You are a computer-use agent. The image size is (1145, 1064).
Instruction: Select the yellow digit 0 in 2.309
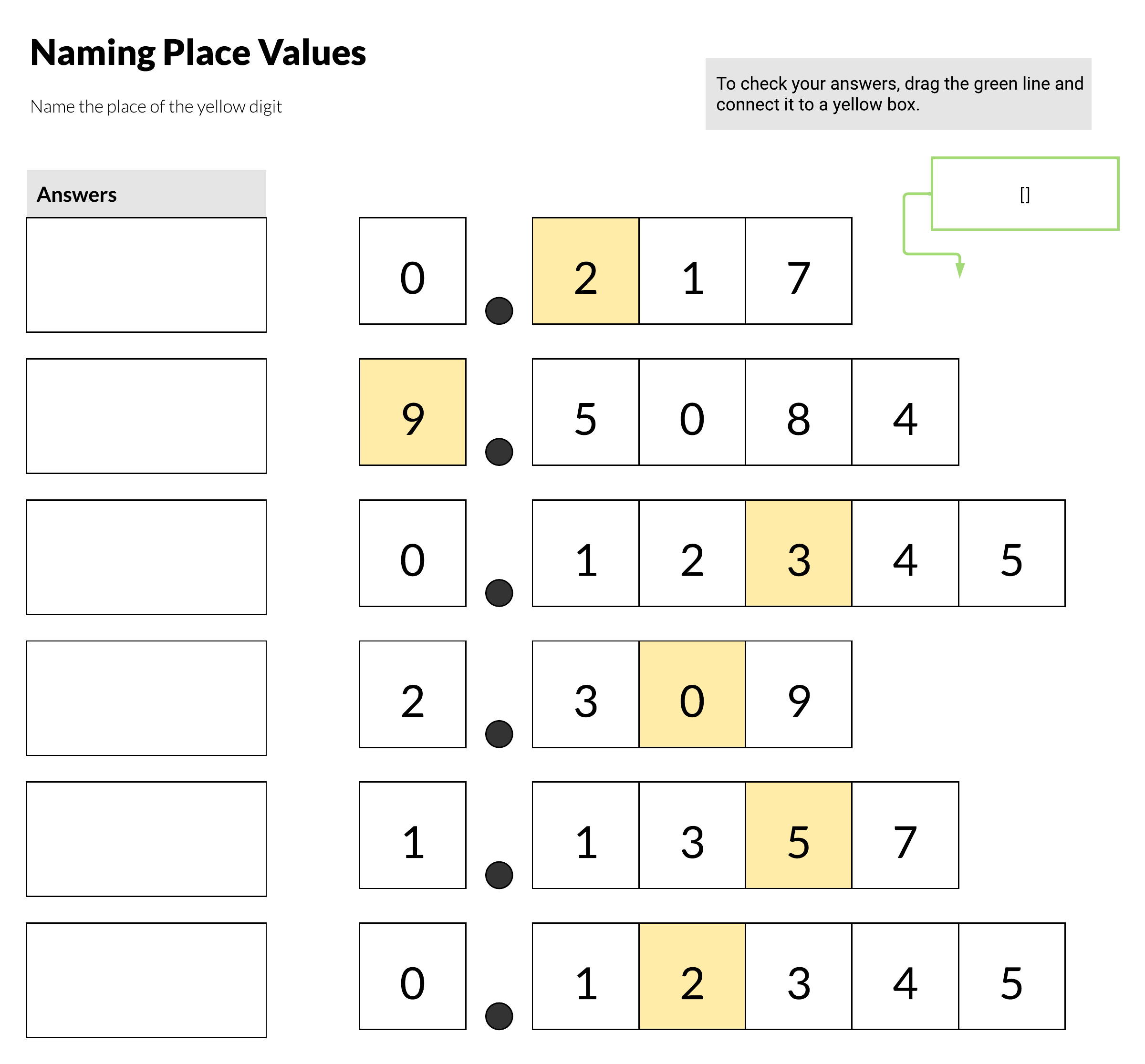click(x=692, y=694)
